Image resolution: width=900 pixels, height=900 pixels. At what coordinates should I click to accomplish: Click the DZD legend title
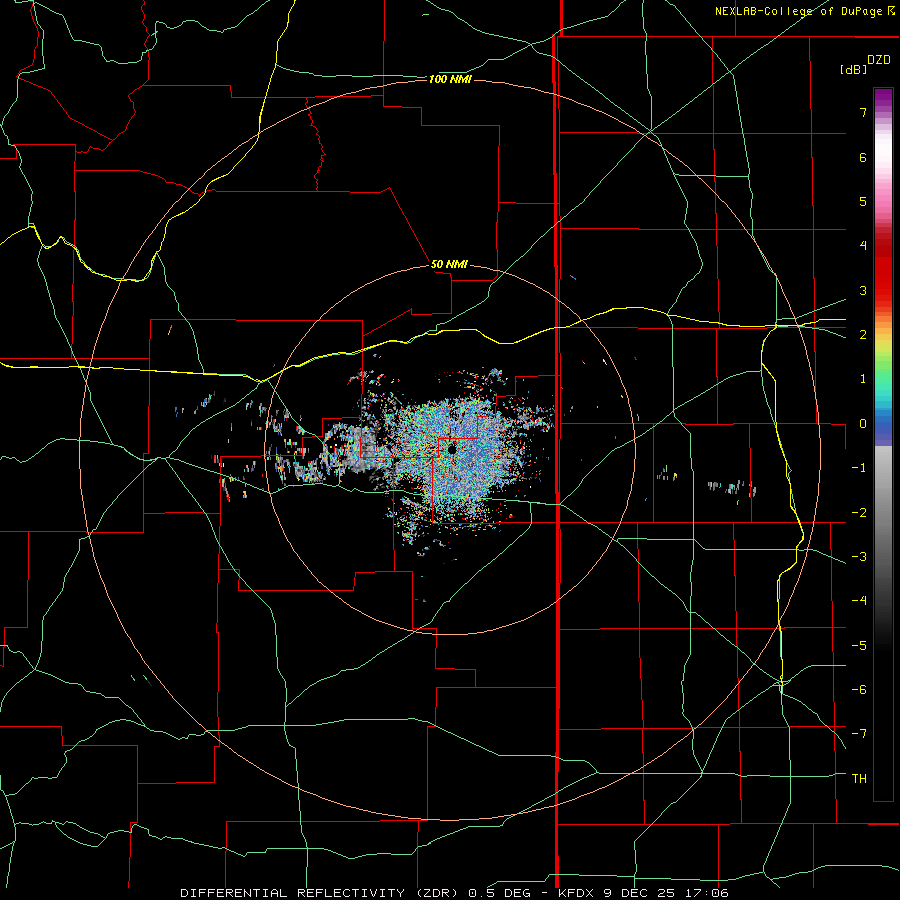click(879, 60)
